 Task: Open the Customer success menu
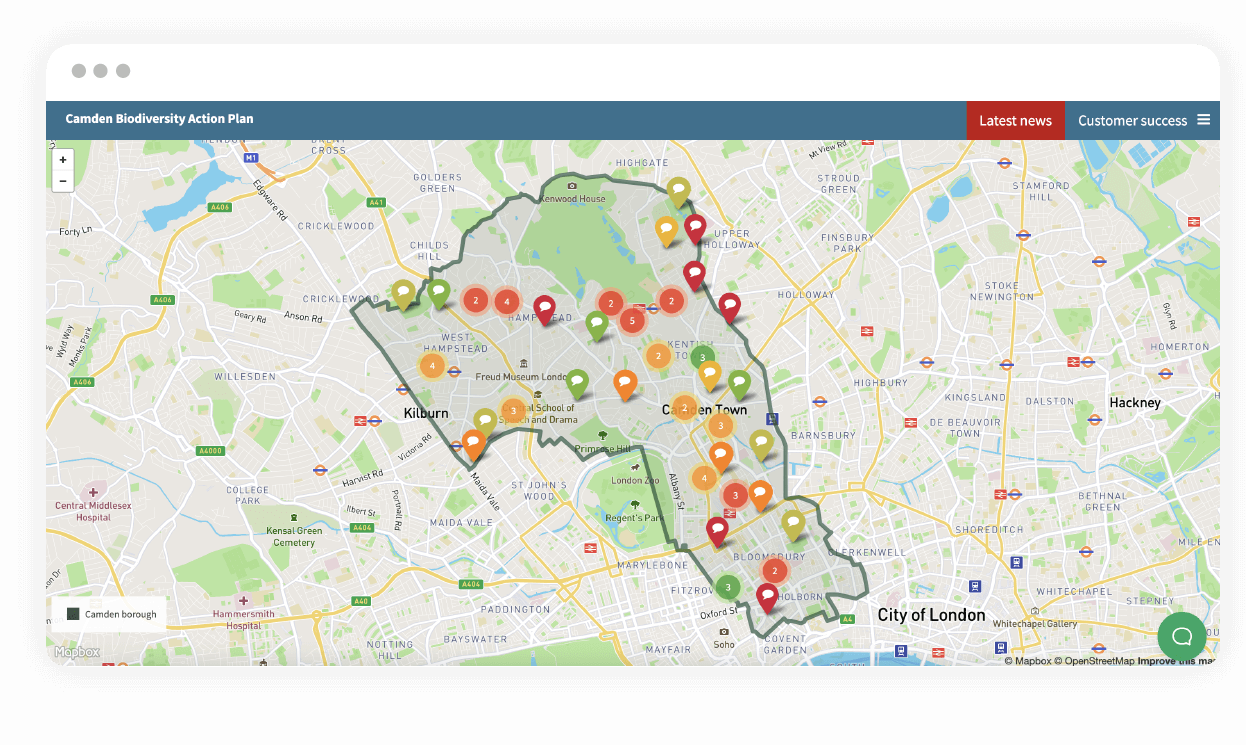1132,120
